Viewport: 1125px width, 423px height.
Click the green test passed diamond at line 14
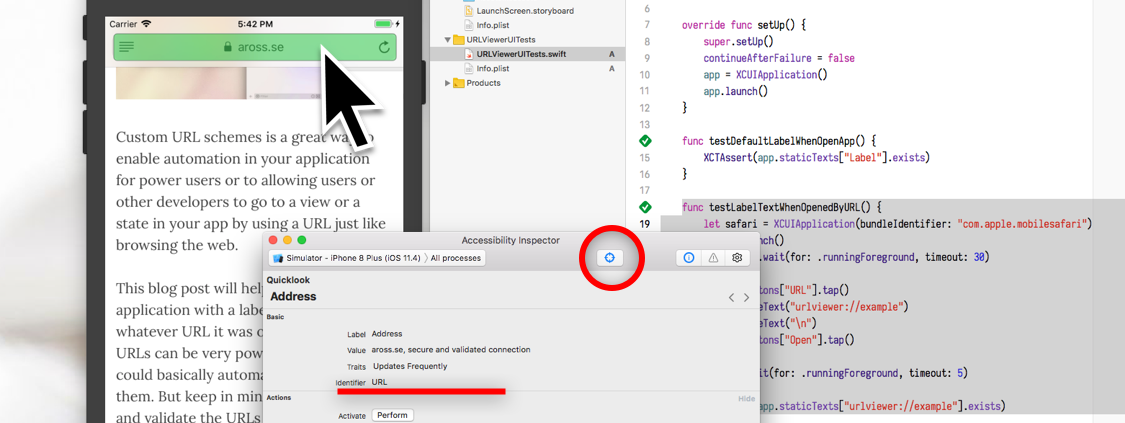point(645,141)
